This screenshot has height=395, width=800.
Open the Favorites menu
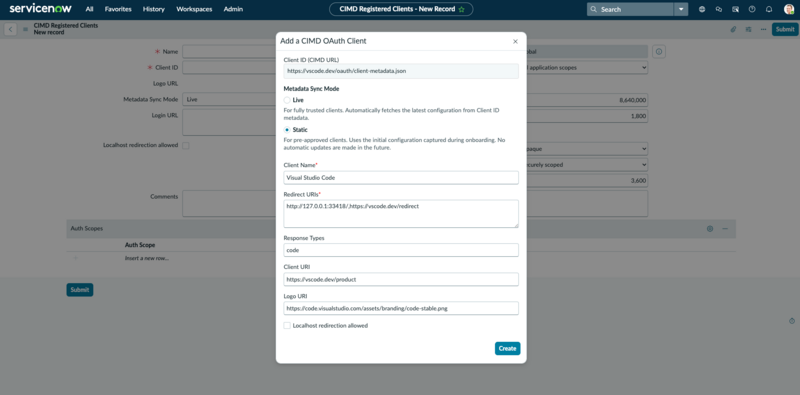point(118,9)
